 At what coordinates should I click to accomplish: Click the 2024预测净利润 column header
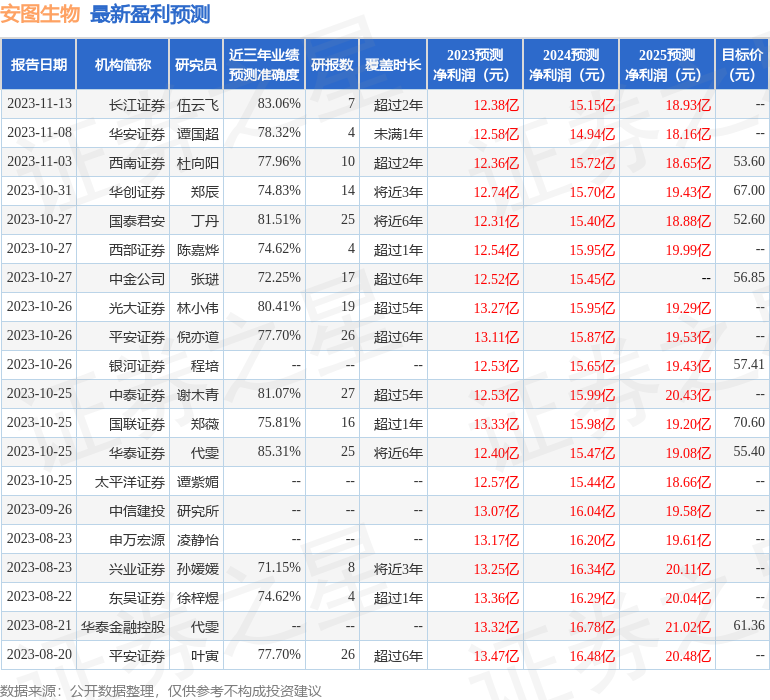click(571, 64)
